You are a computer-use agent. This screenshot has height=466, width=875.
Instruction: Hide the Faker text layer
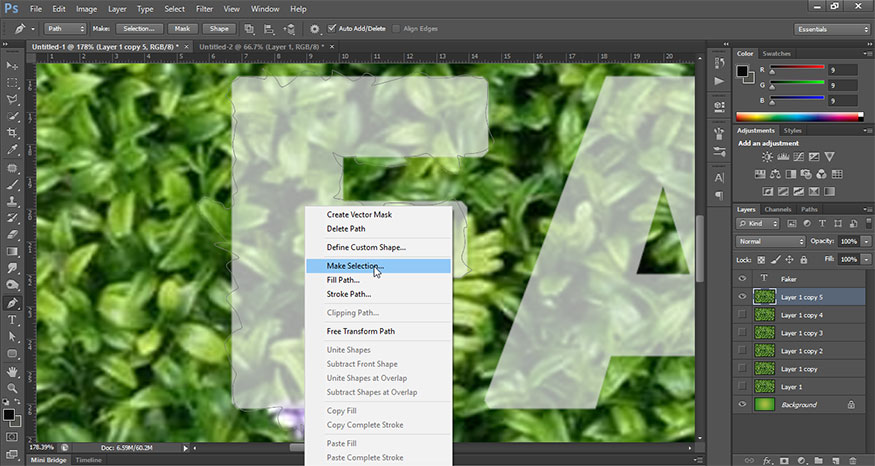click(x=742, y=279)
